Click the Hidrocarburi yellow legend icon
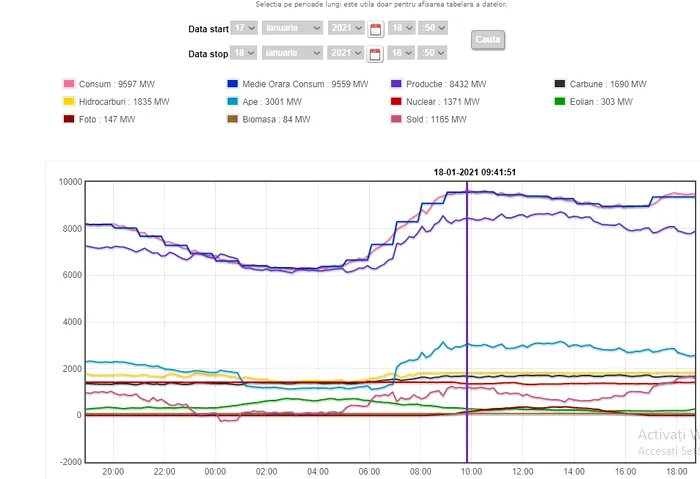This screenshot has width=700, height=479. point(70,102)
